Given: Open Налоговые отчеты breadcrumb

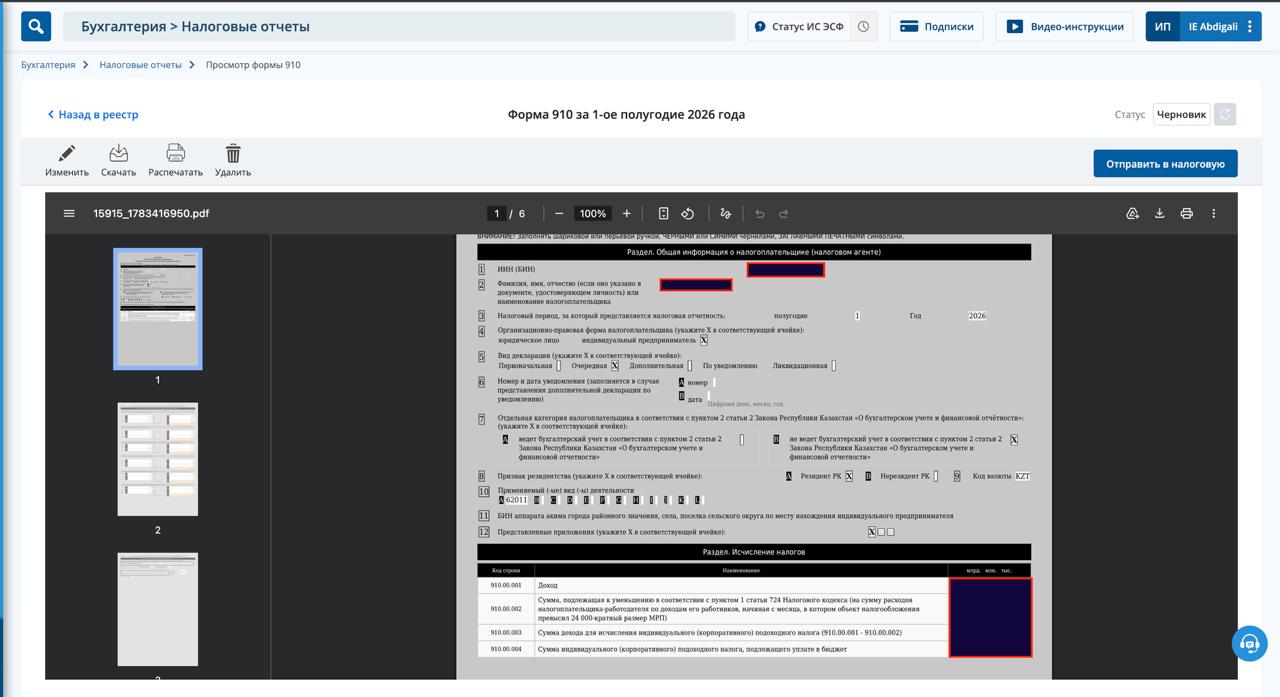Looking at the screenshot, I should click(141, 65).
